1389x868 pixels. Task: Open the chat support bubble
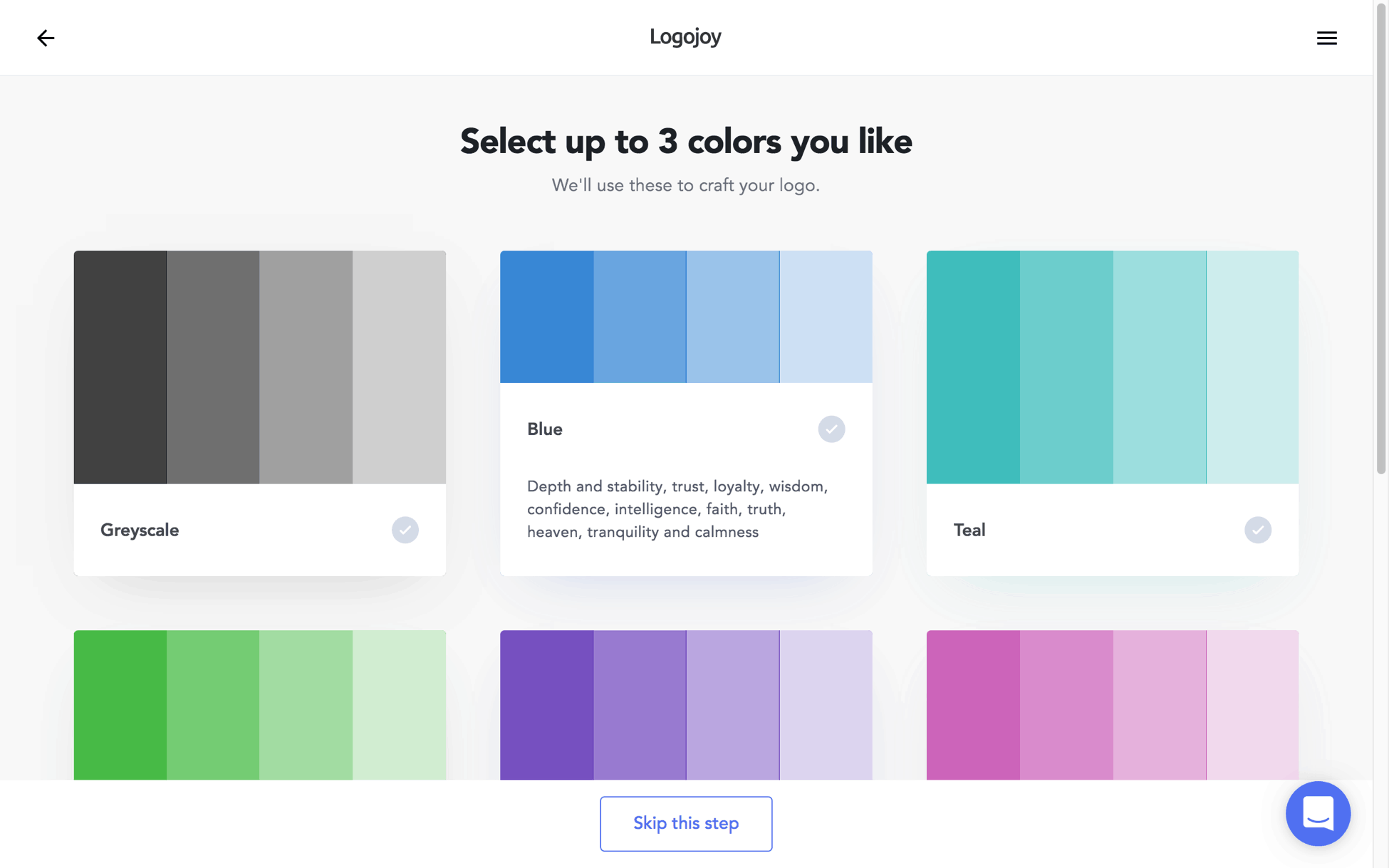coord(1318,813)
